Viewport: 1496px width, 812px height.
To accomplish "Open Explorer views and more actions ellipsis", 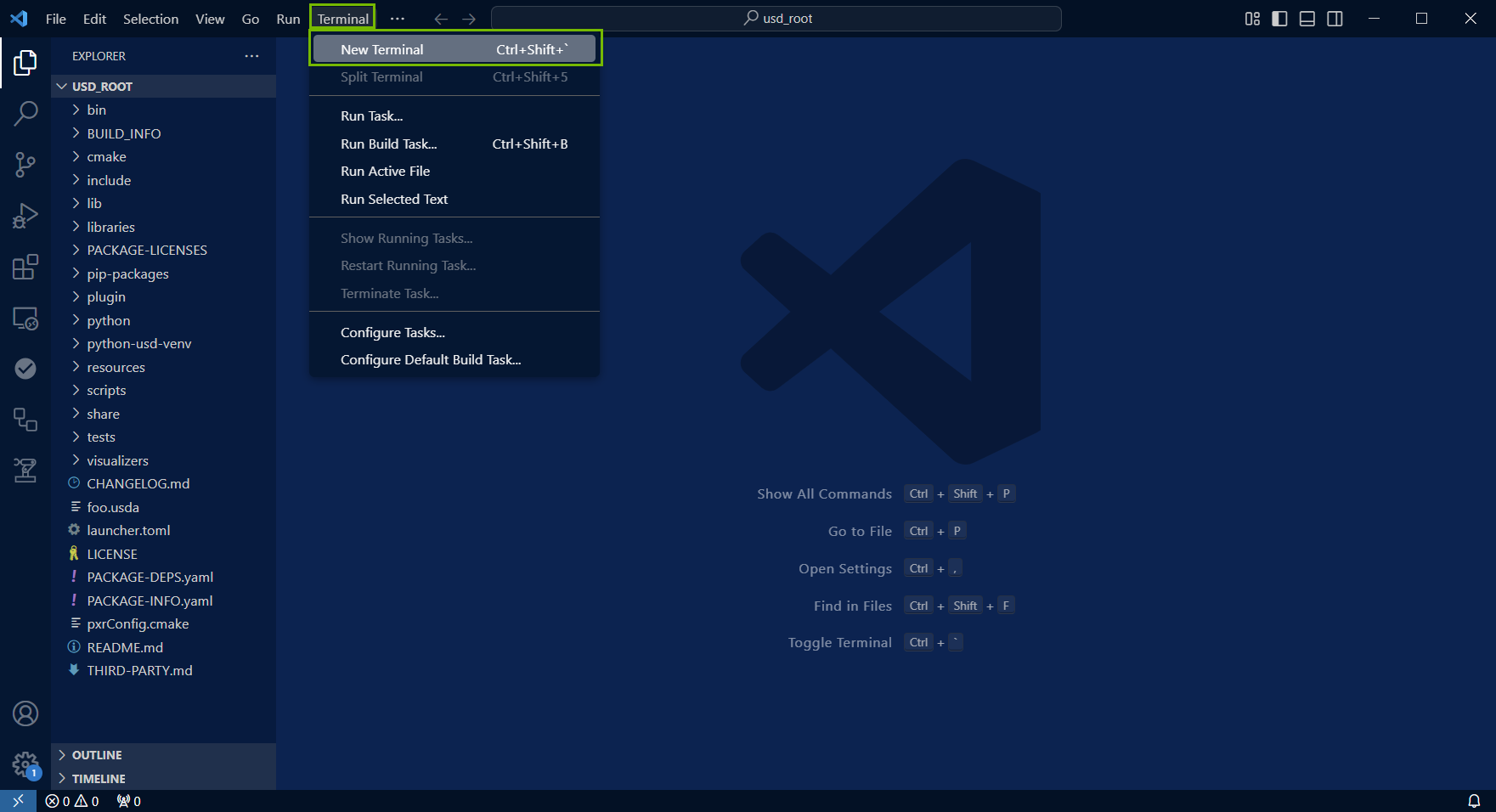I will (x=251, y=56).
